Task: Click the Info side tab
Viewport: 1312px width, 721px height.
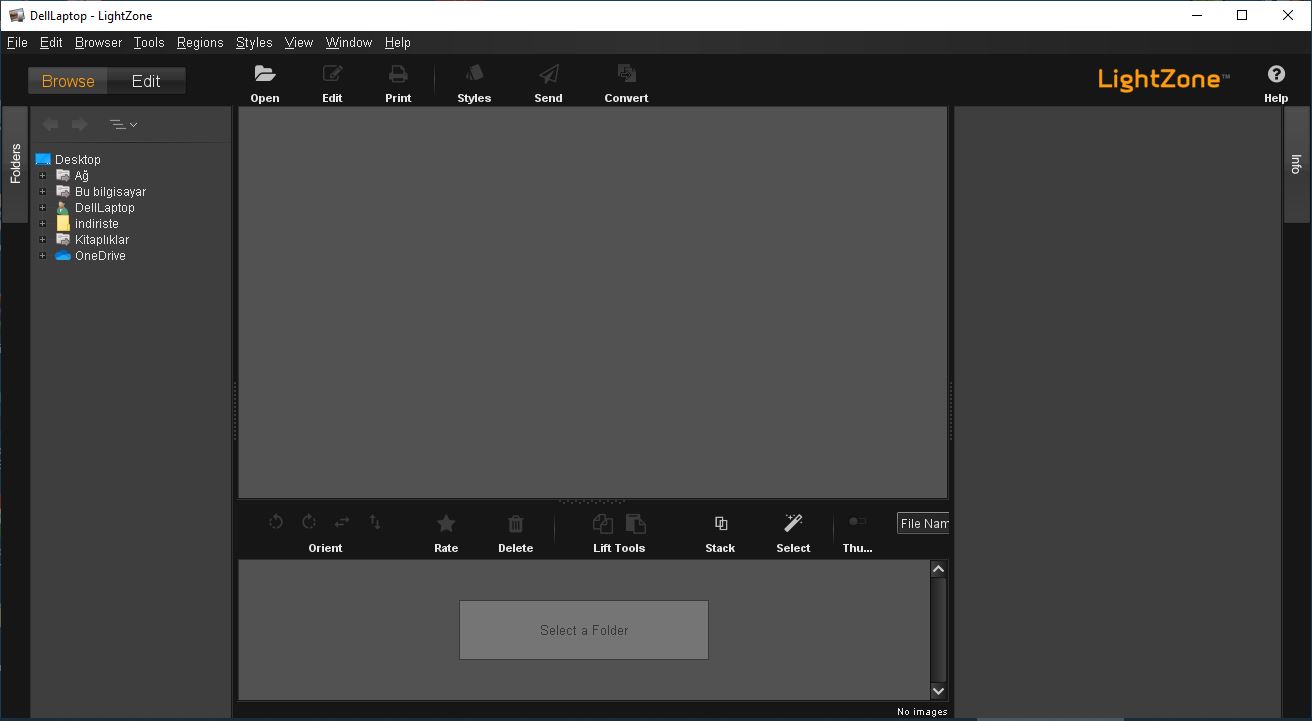Action: pyautogui.click(x=1296, y=164)
